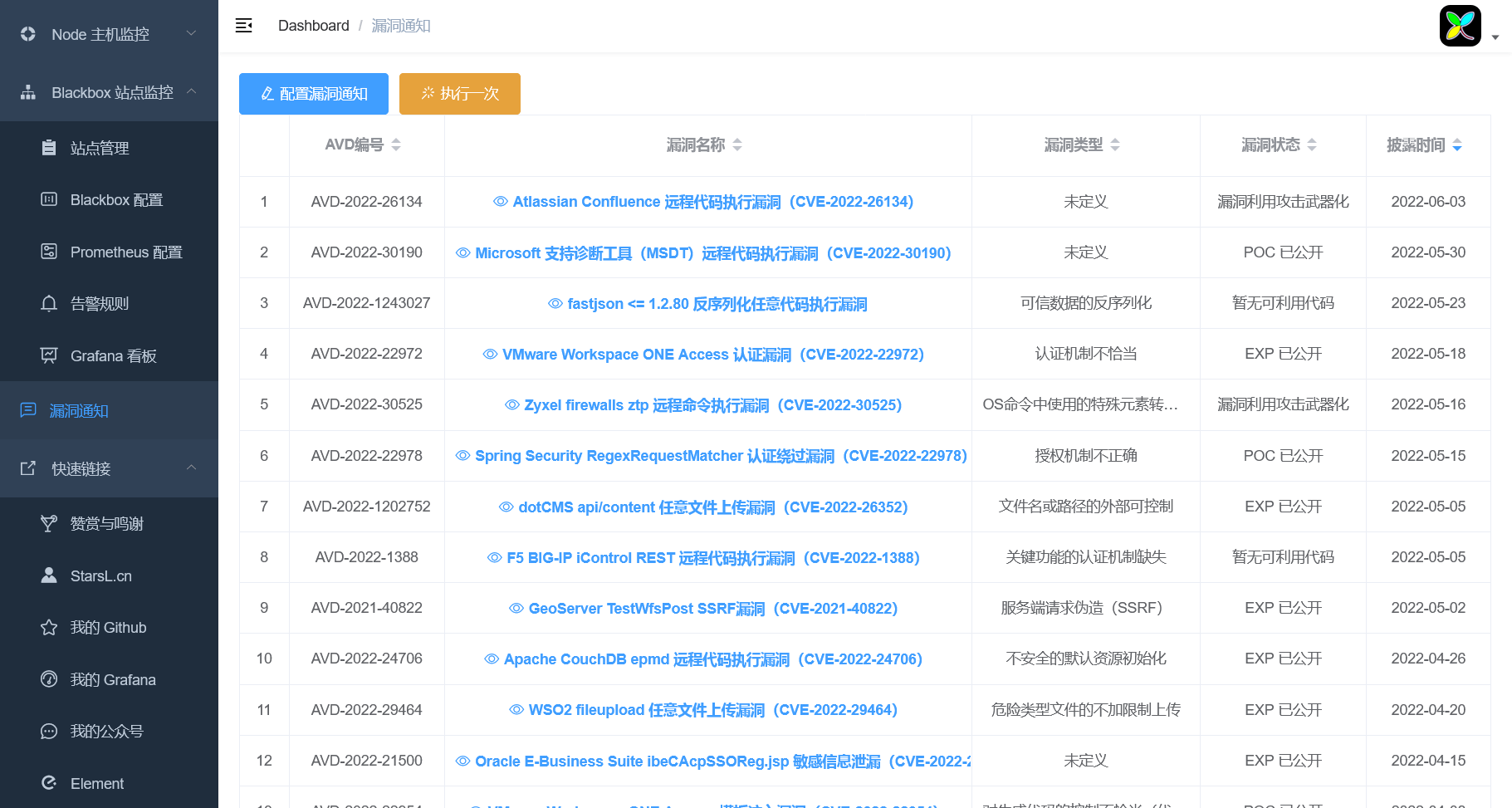Viewport: 1512px width, 808px height.
Task: Click the 漏洞通知 message icon
Action: [28, 410]
